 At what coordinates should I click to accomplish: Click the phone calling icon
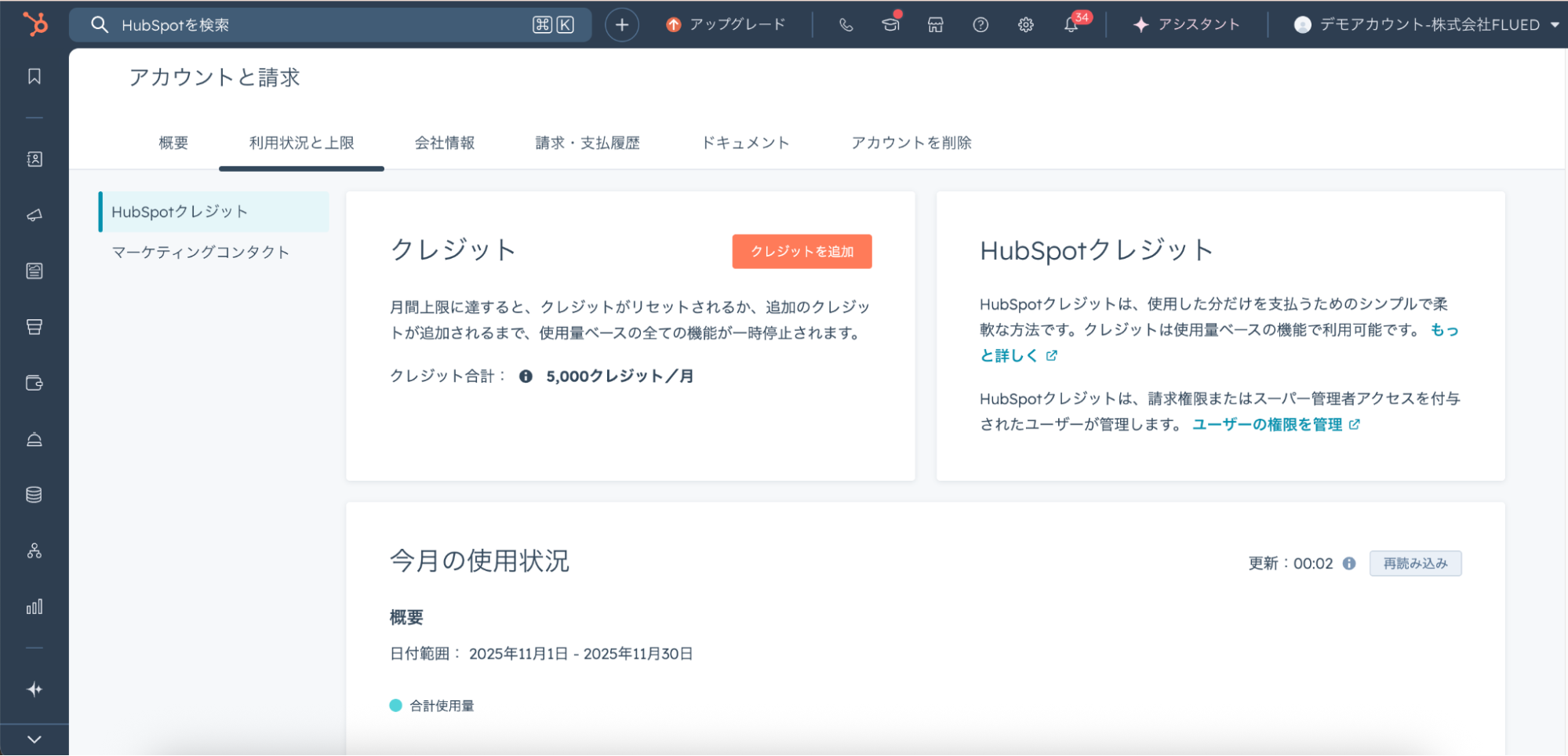[x=846, y=25]
